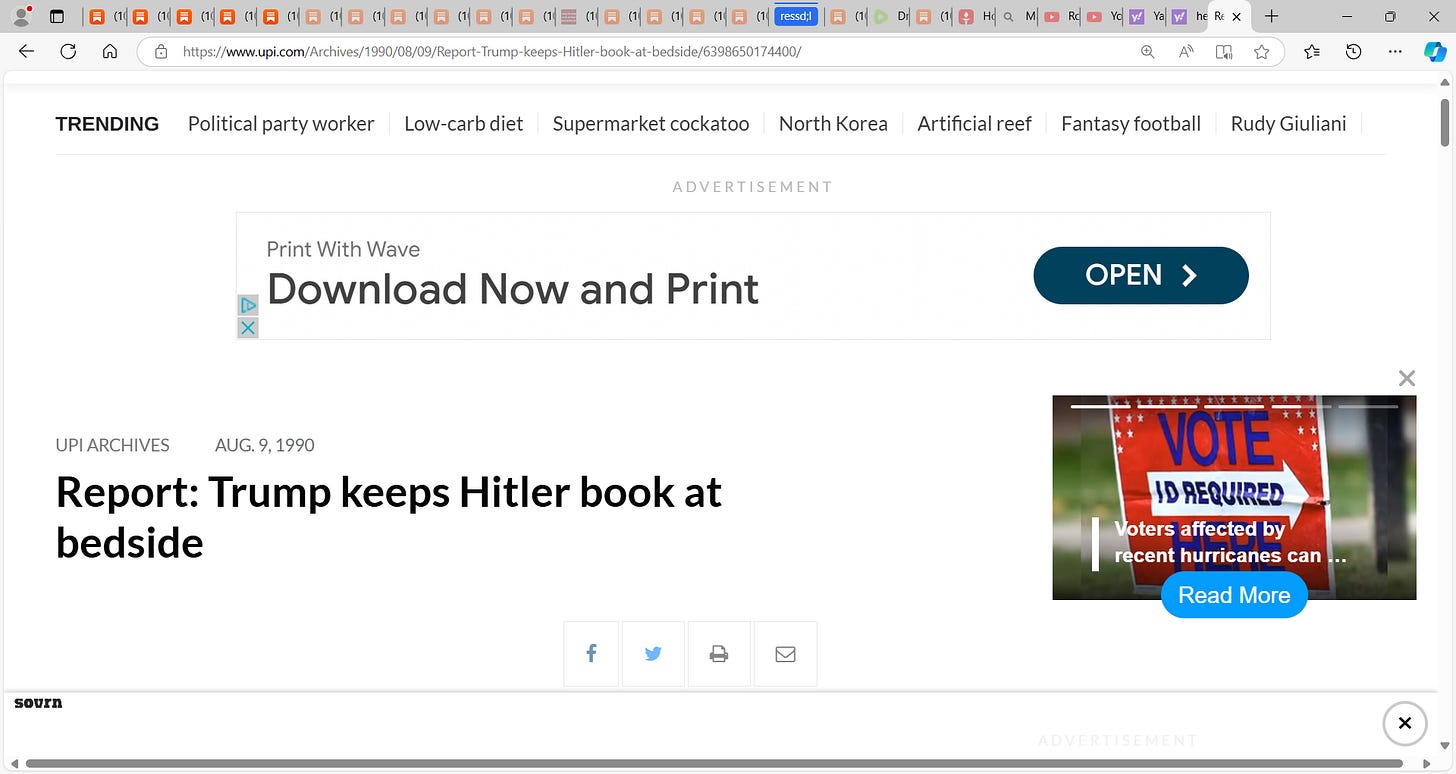Click the vertical scrollbar thumb
Screen dimensions: 1456x774
pos(1445,123)
